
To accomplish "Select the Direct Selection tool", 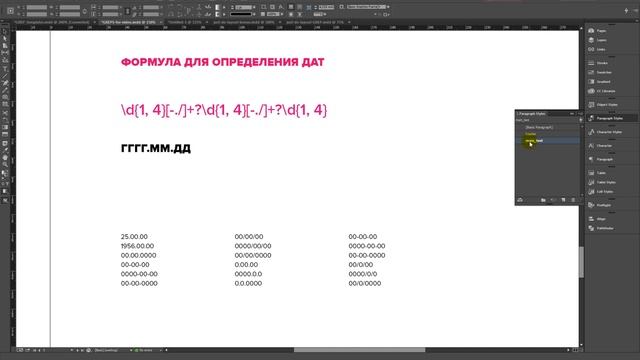I will coord(5,39).
